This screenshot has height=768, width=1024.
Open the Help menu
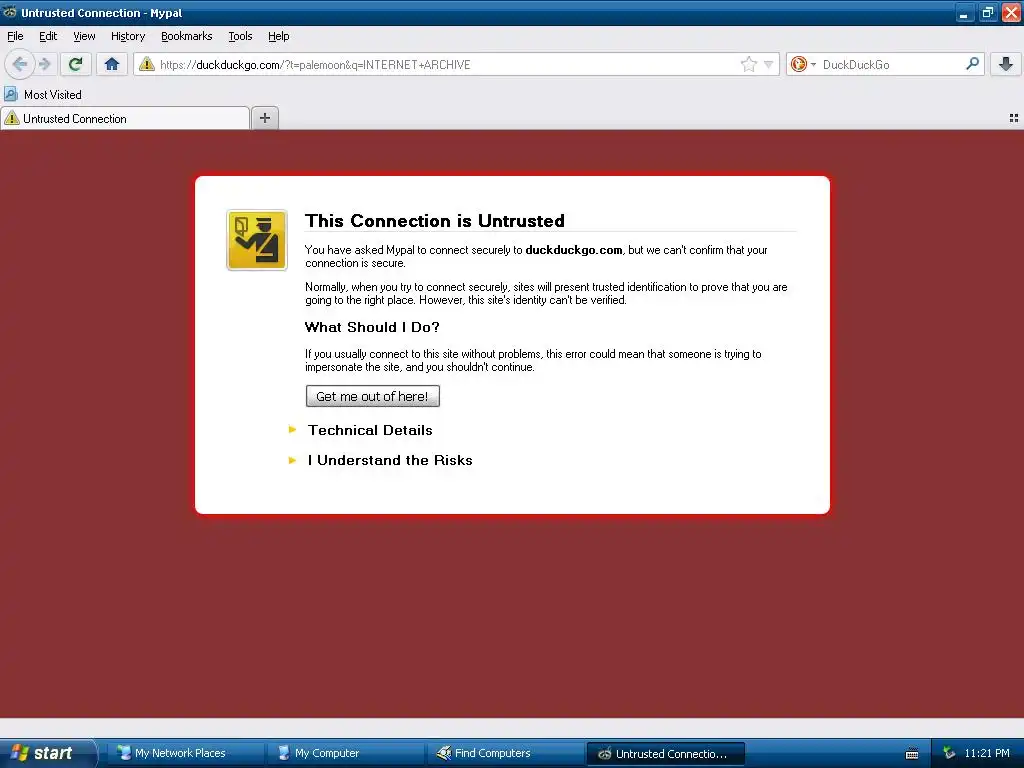point(278,37)
